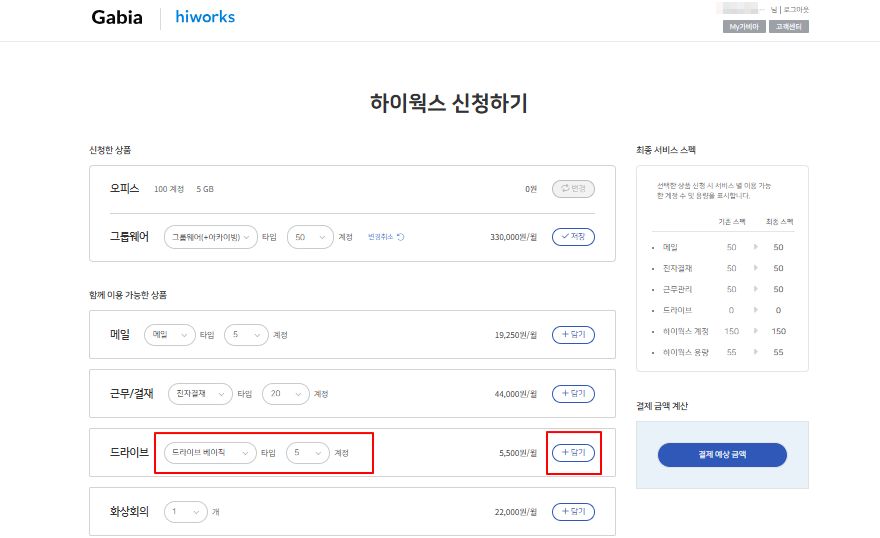
Task: Save groupware changes with 저장 button
Action: pos(573,237)
